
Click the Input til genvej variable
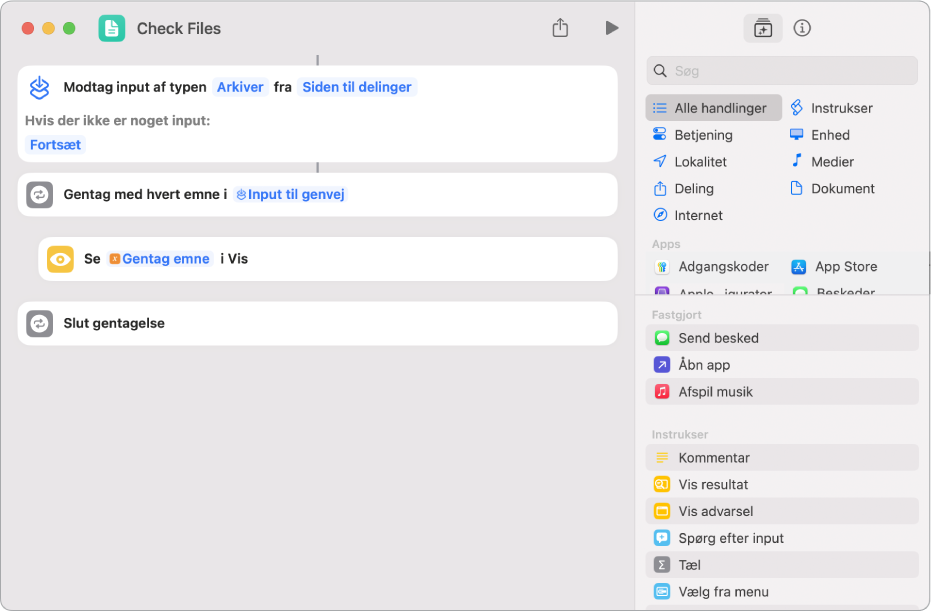click(x=290, y=195)
